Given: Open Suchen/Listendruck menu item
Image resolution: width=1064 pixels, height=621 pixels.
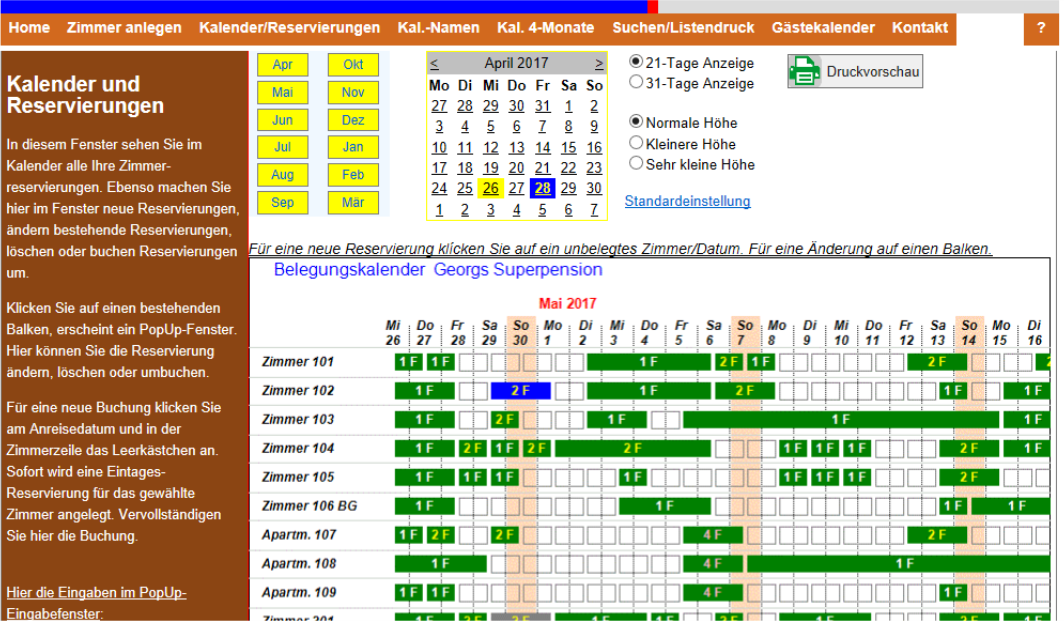Looking at the screenshot, I should 683,28.
